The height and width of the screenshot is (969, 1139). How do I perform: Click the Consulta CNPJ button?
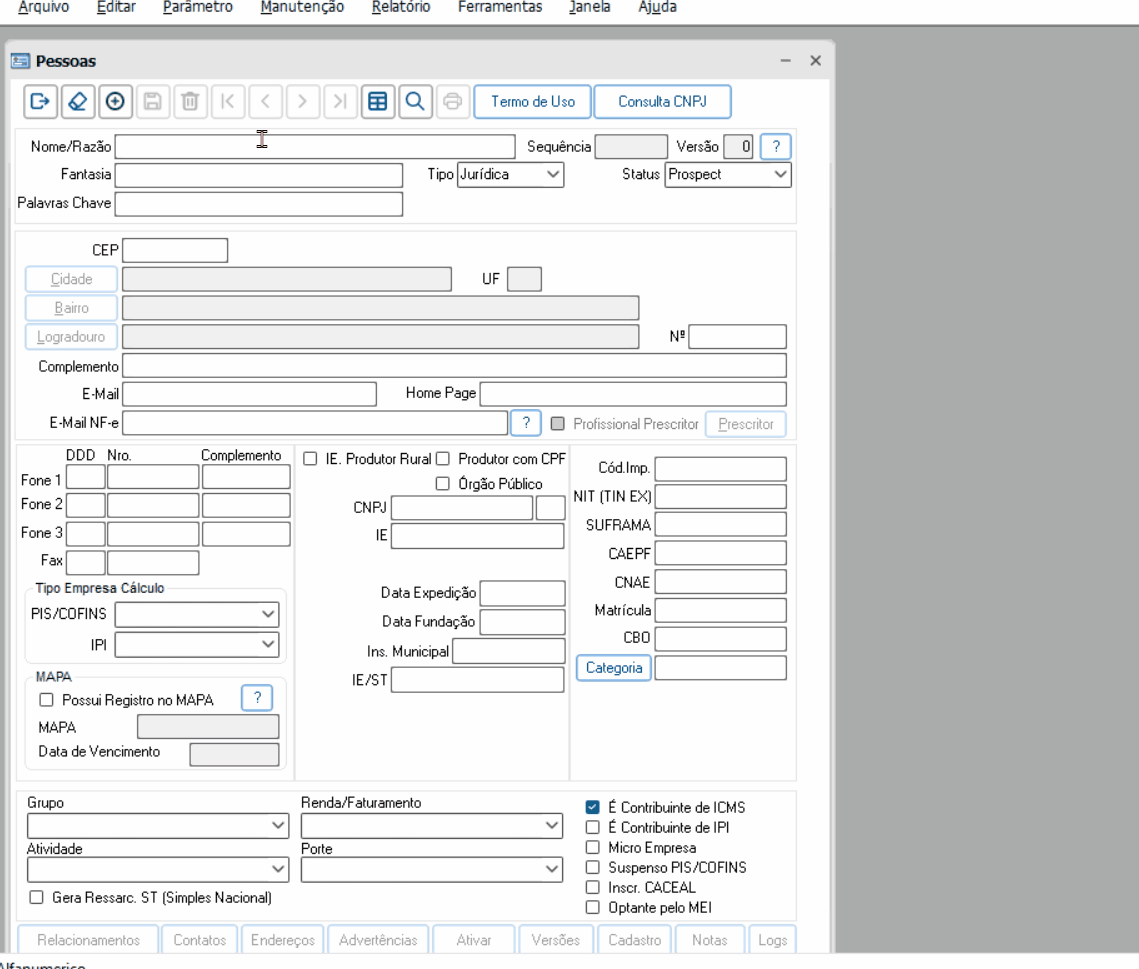pos(662,102)
